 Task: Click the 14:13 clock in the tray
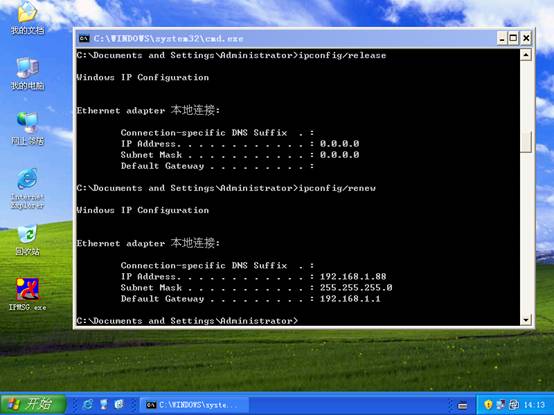coord(534,405)
